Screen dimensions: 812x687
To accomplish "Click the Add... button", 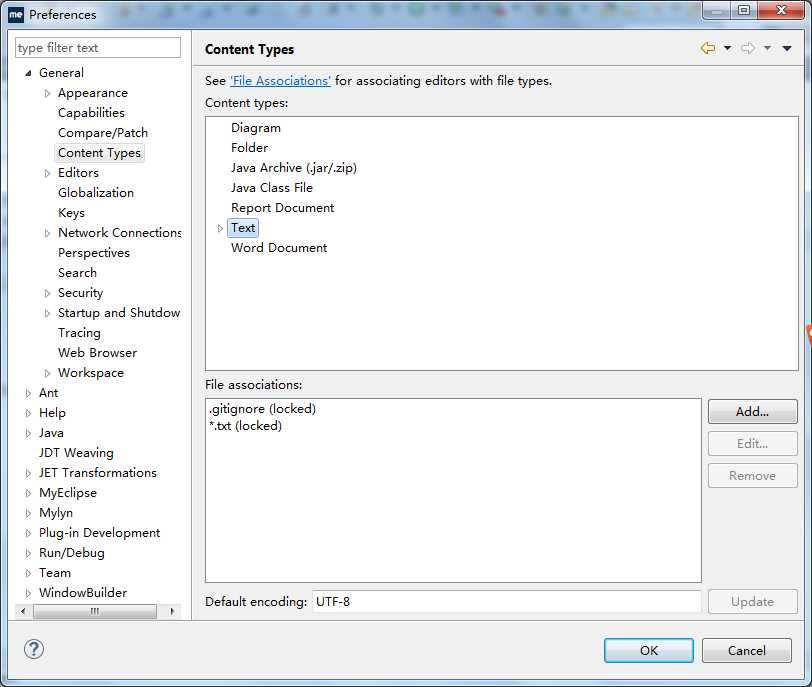I will pos(752,412).
